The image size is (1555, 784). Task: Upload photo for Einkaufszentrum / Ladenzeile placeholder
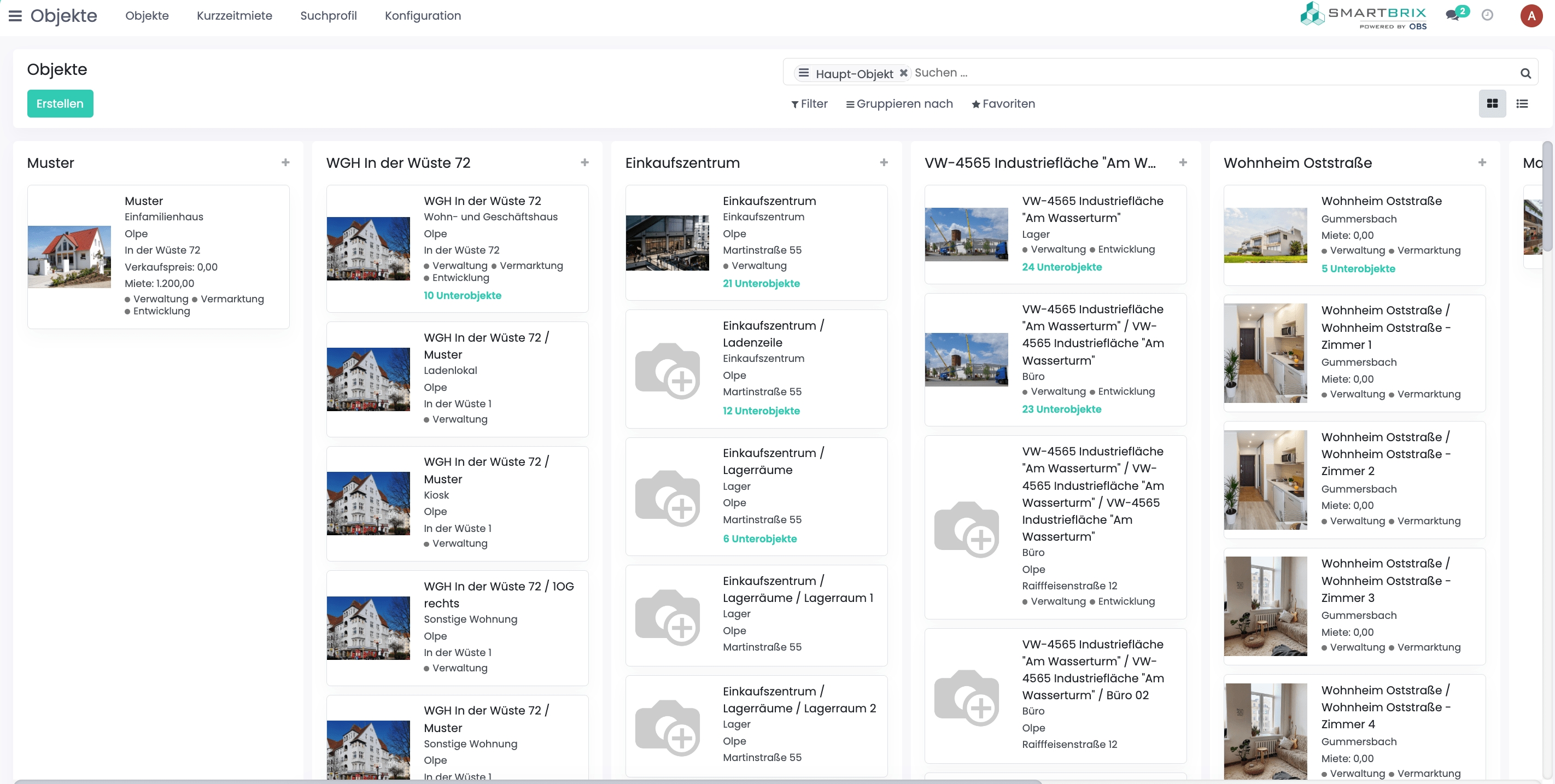click(668, 370)
